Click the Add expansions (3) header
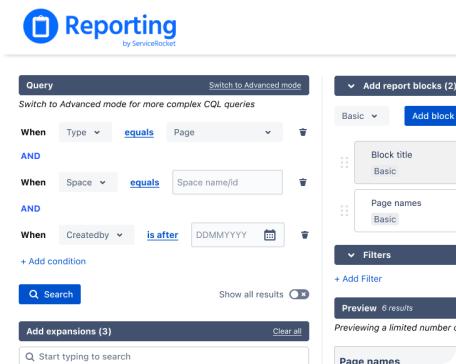This screenshot has height=364, width=456. point(164,331)
